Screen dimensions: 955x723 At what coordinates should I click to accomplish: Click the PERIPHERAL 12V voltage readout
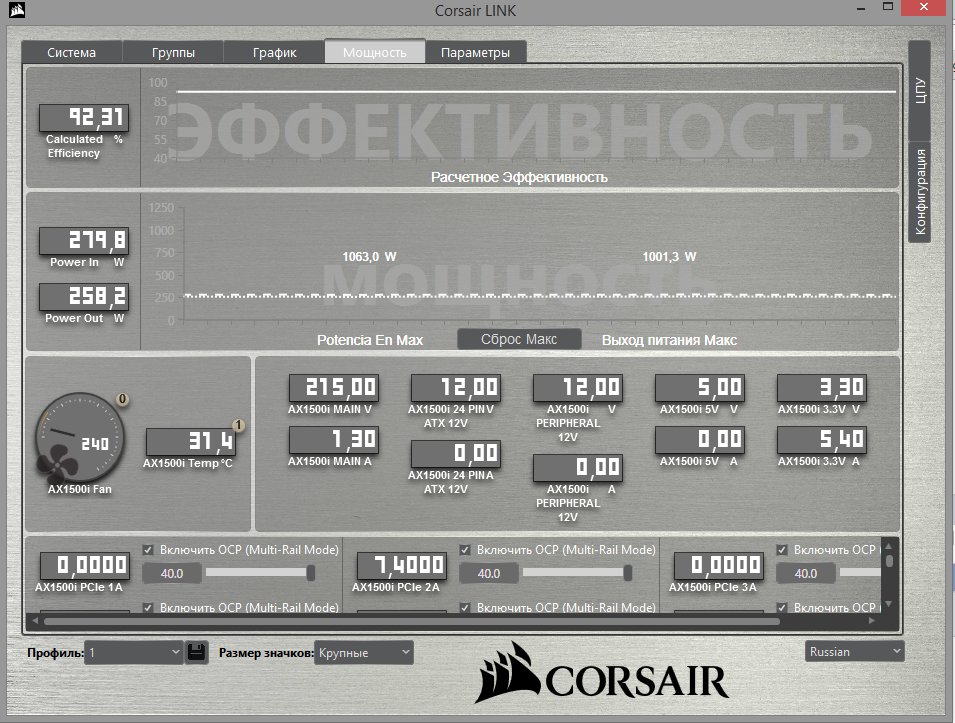point(577,387)
